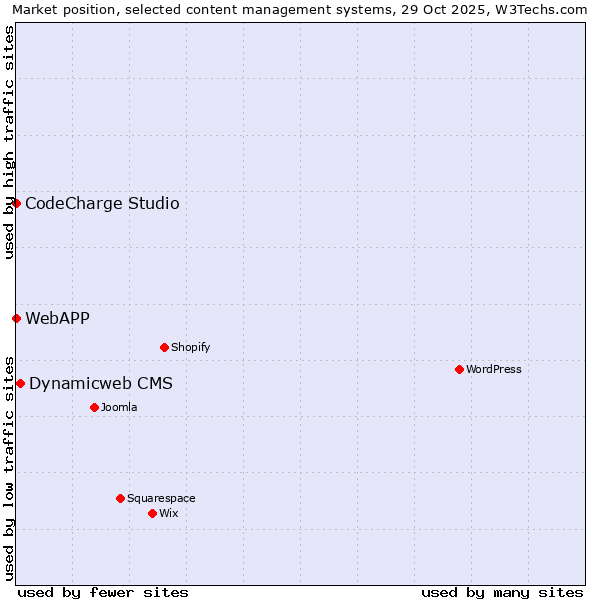The image size is (600, 600).
Task: Click the 'used by many sites' axis label
Action: click(502, 592)
